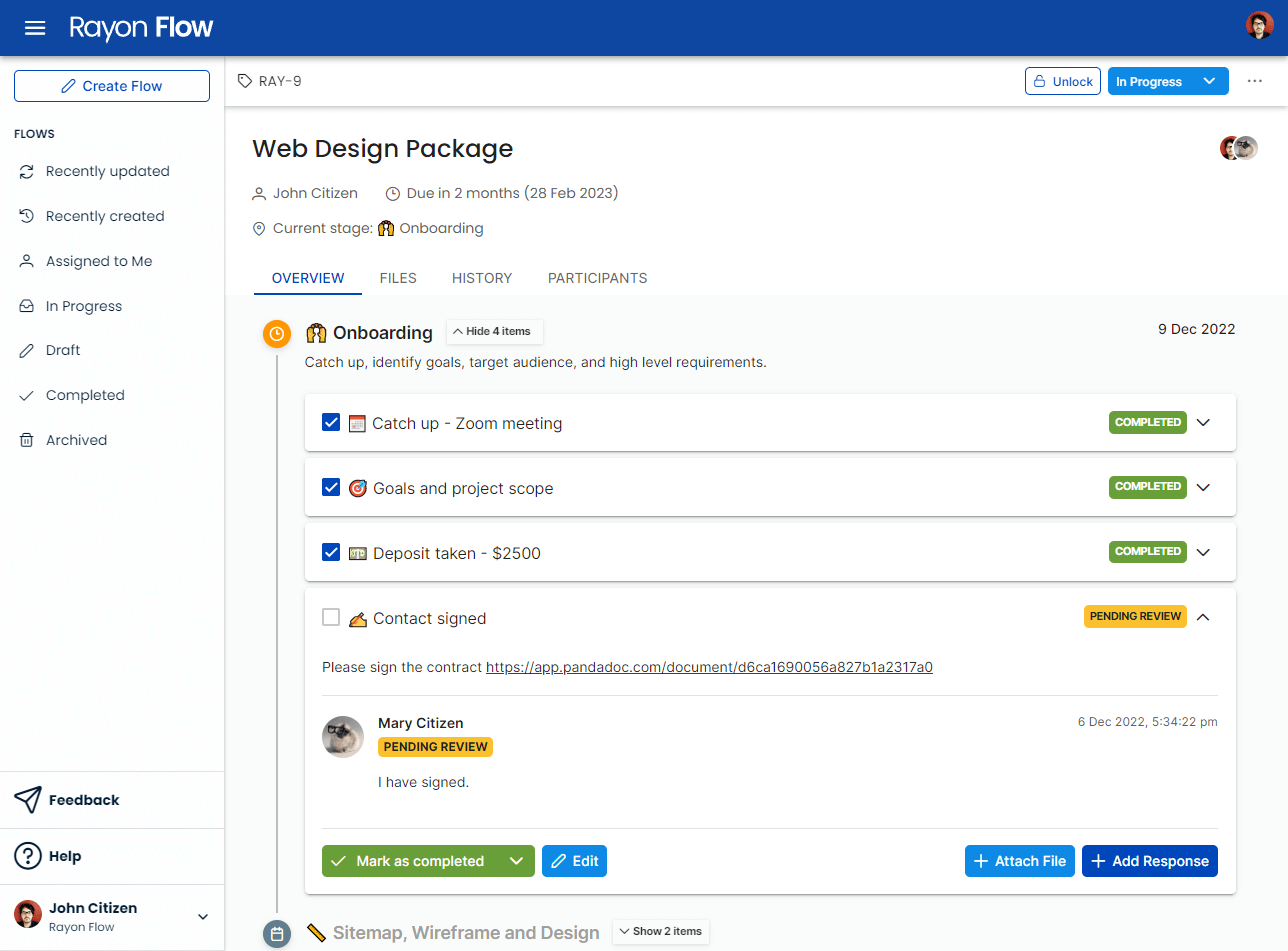Screen dimensions: 1288x951
Task: Open the John Citizen account menu
Action: pos(110,915)
